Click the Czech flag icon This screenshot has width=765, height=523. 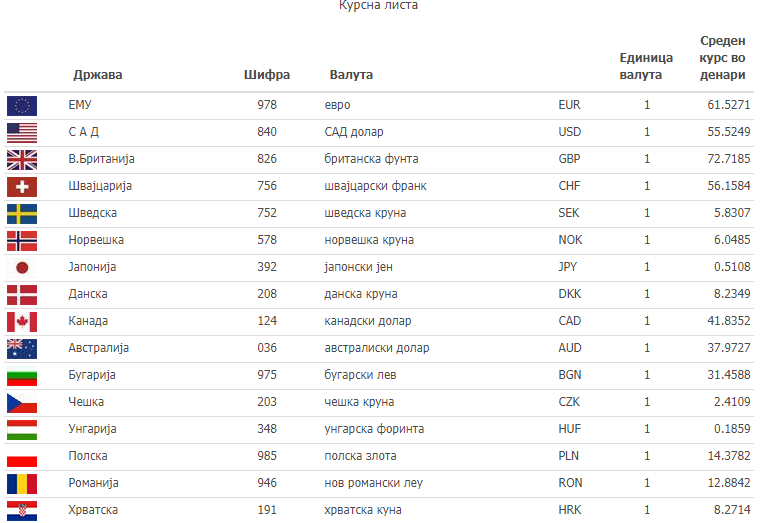22,403
